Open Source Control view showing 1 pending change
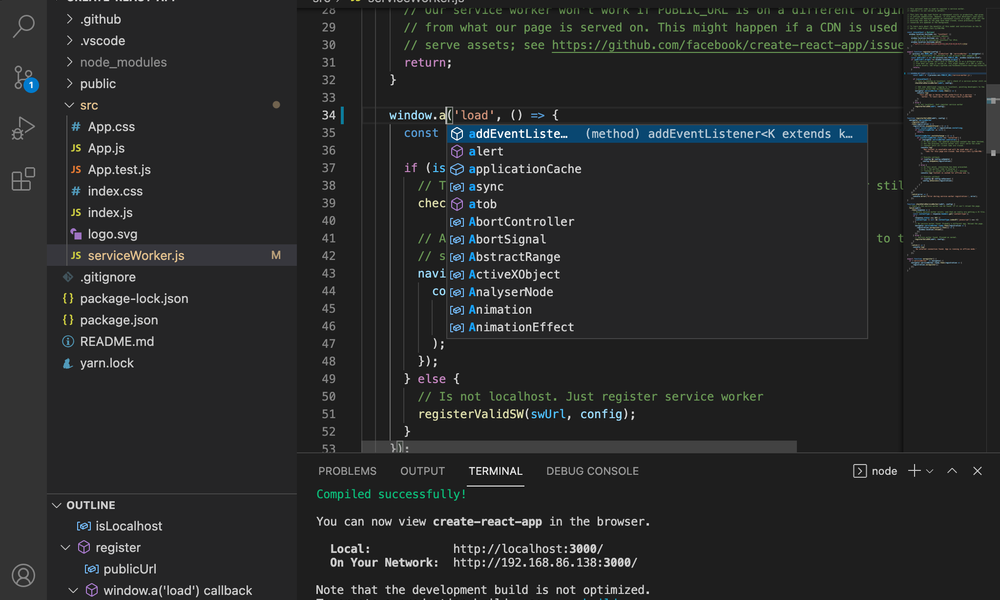 click(22, 76)
